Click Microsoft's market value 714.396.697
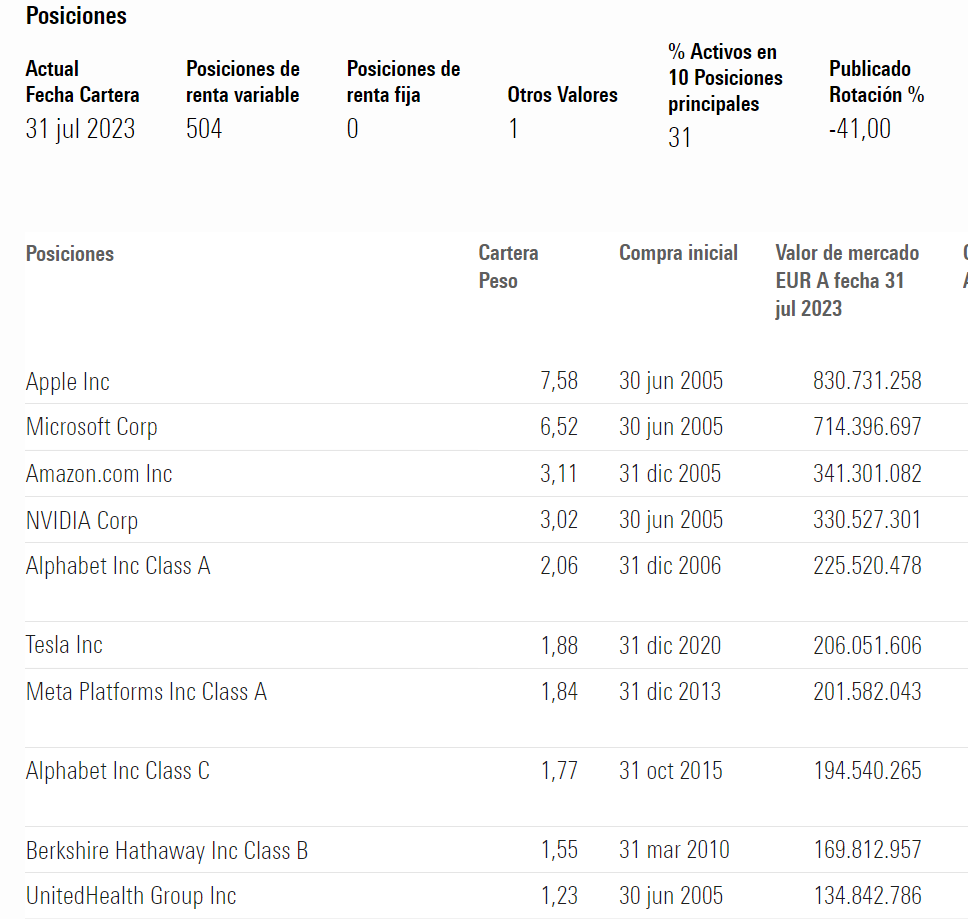Screen dimensions: 968x919 tap(867, 426)
